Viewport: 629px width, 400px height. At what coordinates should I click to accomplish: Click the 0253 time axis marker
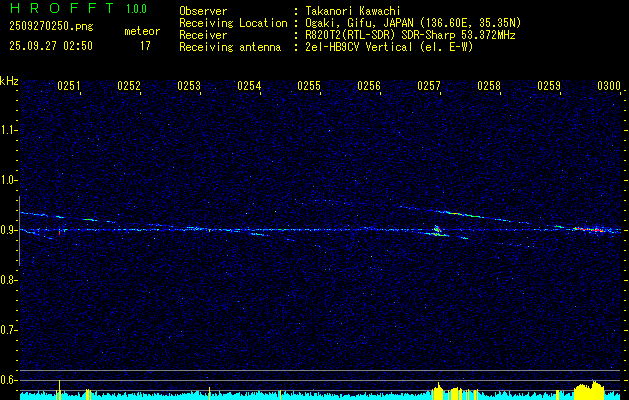189,86
